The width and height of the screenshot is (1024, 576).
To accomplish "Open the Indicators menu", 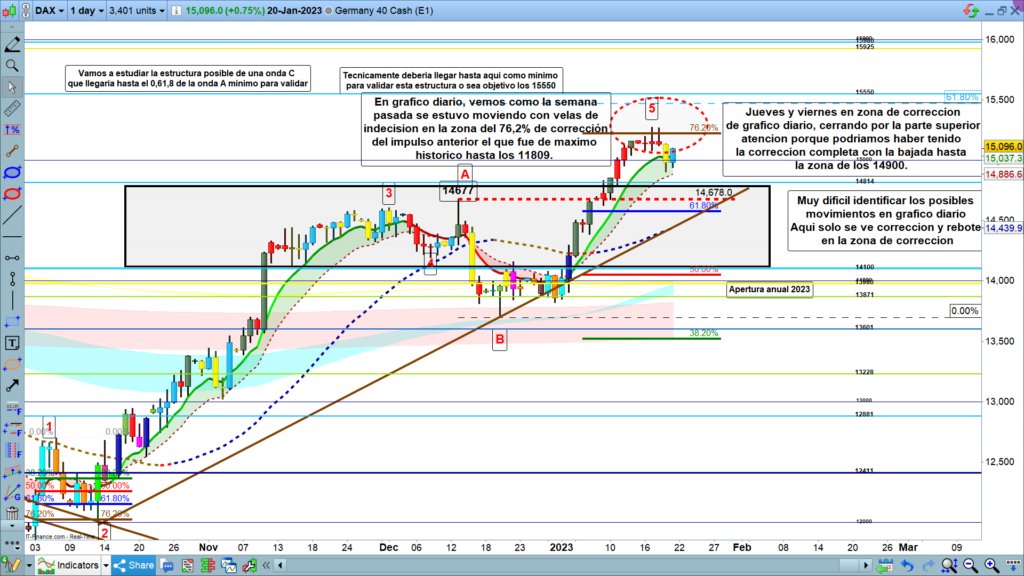I will 70,566.
